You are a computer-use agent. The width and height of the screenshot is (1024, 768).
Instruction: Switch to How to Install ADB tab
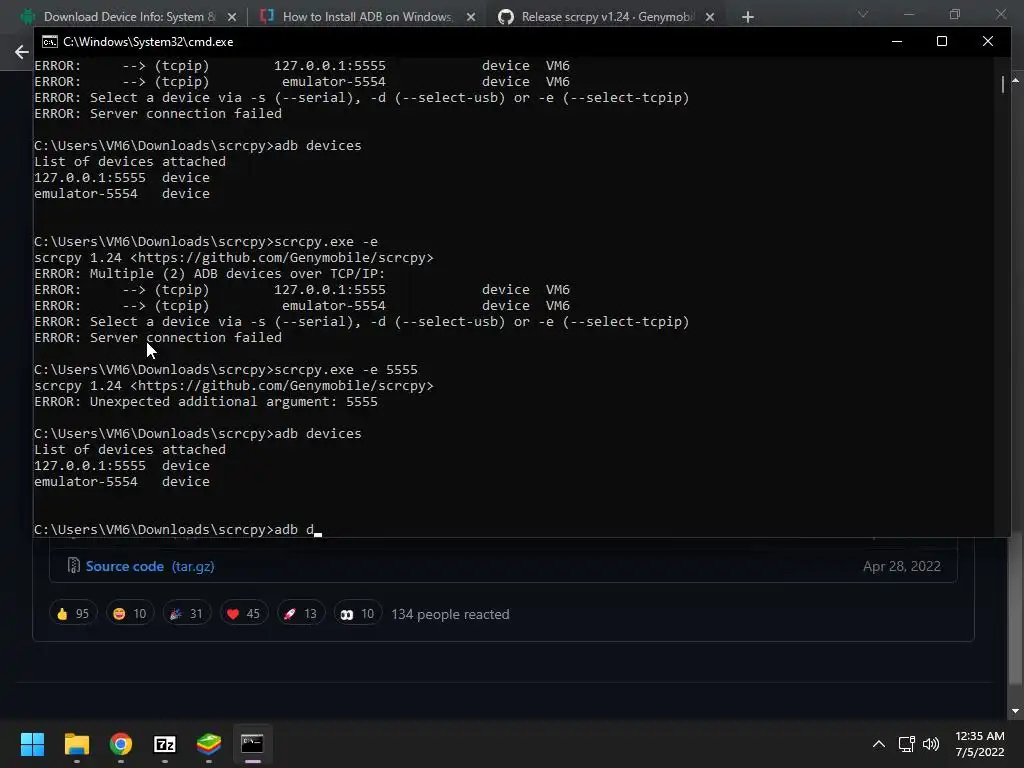coord(366,16)
